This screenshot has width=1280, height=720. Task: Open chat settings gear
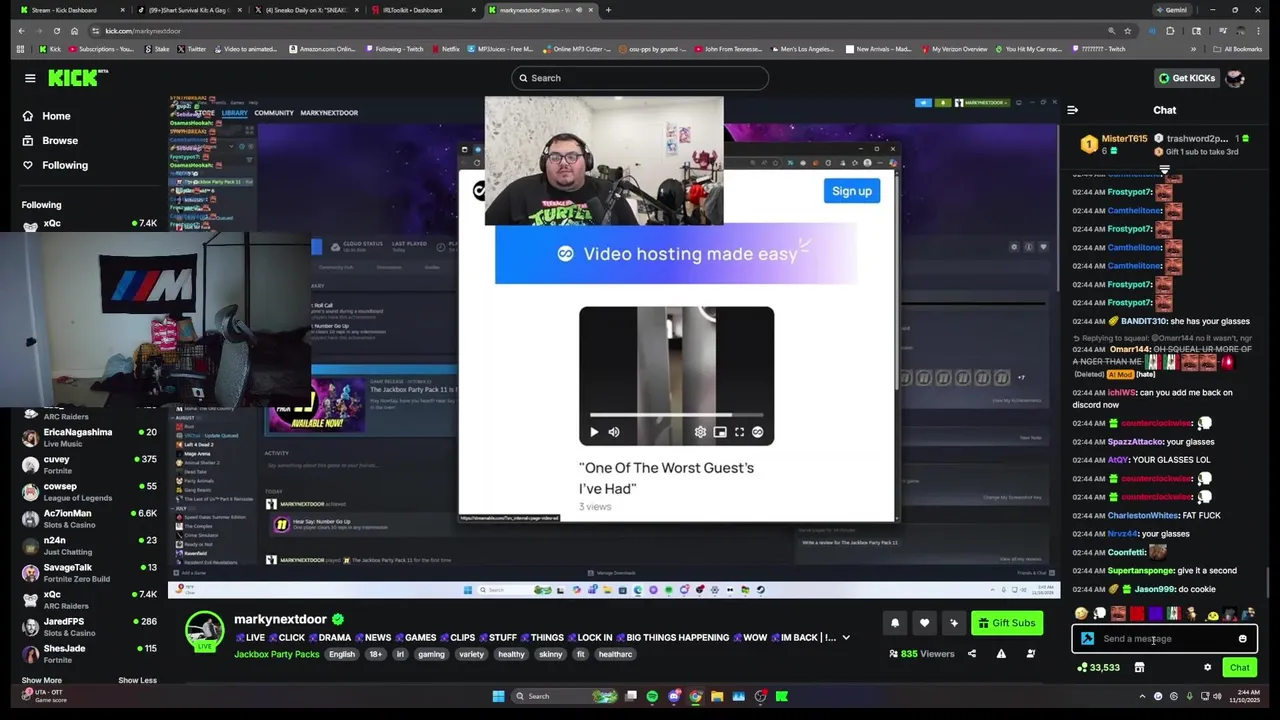(x=1207, y=667)
